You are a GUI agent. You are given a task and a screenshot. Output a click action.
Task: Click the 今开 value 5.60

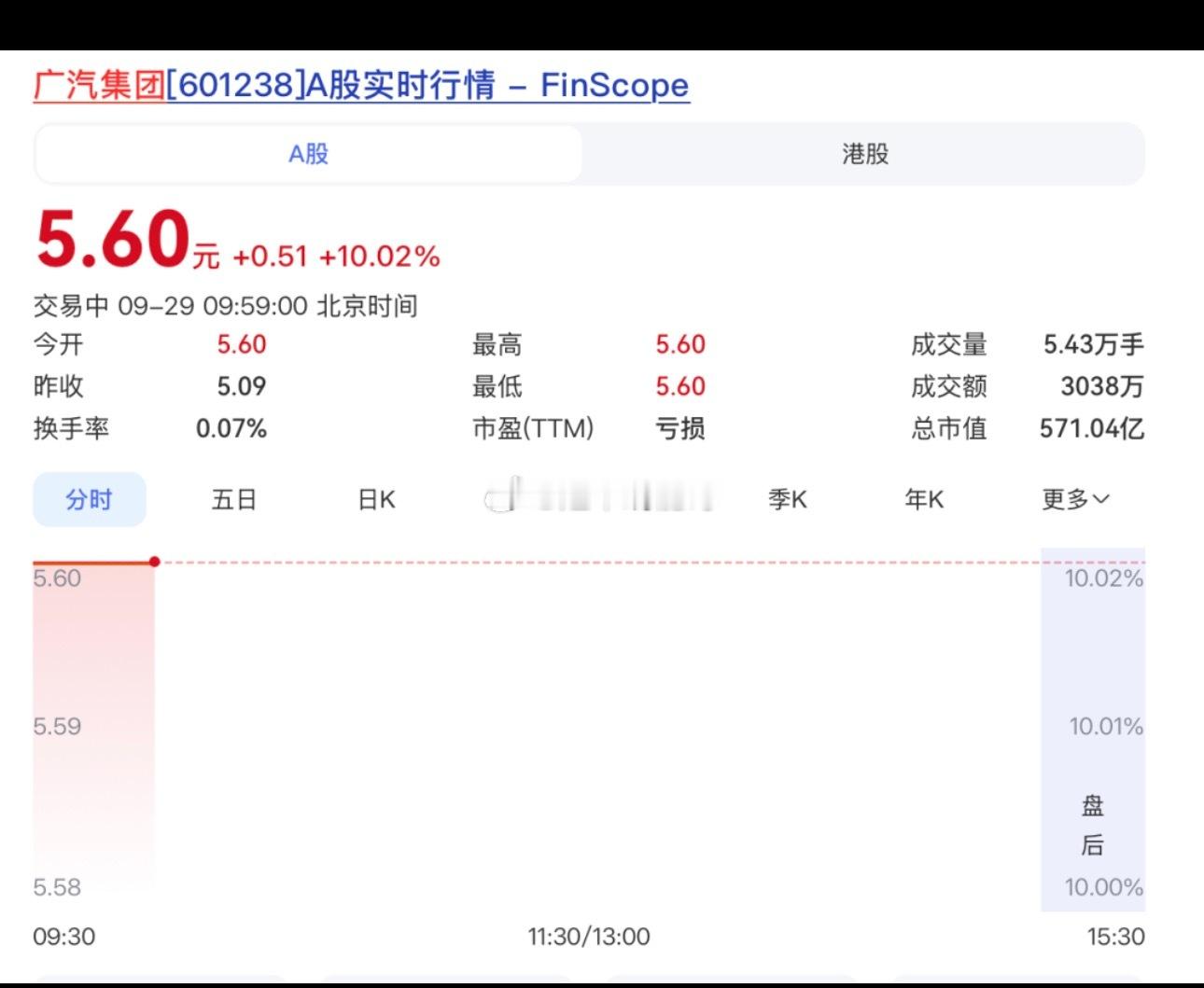point(242,344)
